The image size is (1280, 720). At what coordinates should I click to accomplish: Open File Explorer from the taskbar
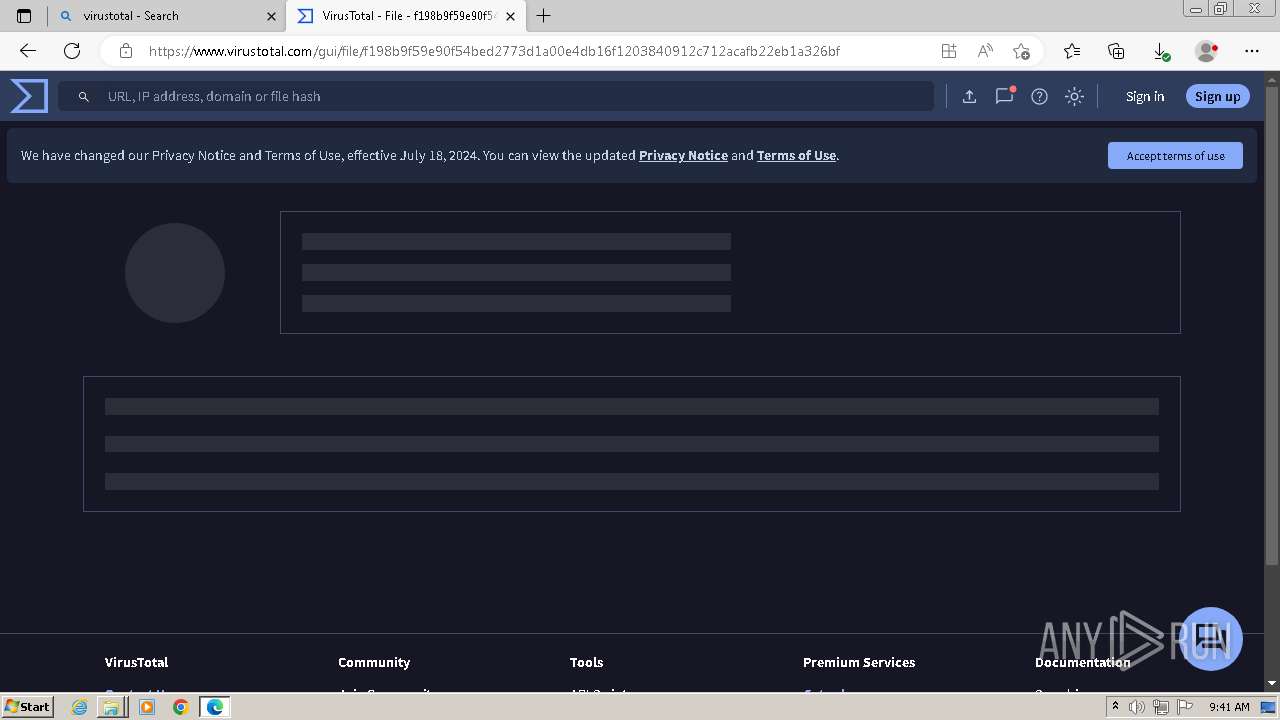pos(111,707)
